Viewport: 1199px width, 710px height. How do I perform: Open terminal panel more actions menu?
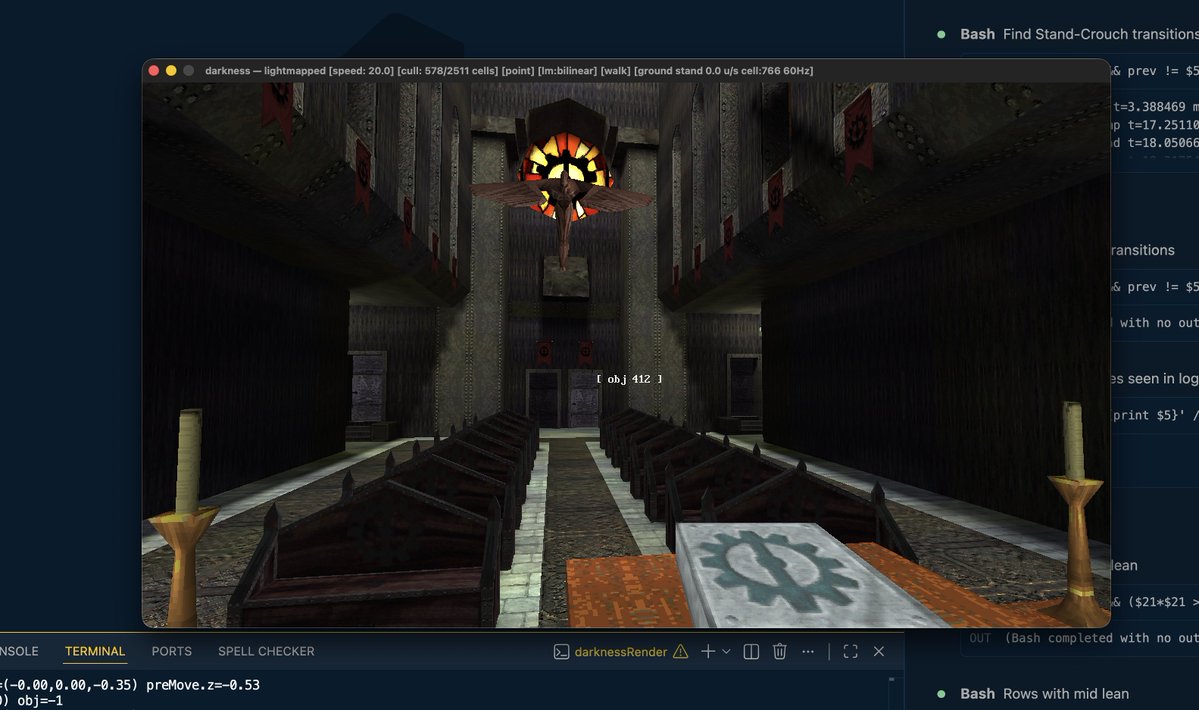tap(808, 652)
